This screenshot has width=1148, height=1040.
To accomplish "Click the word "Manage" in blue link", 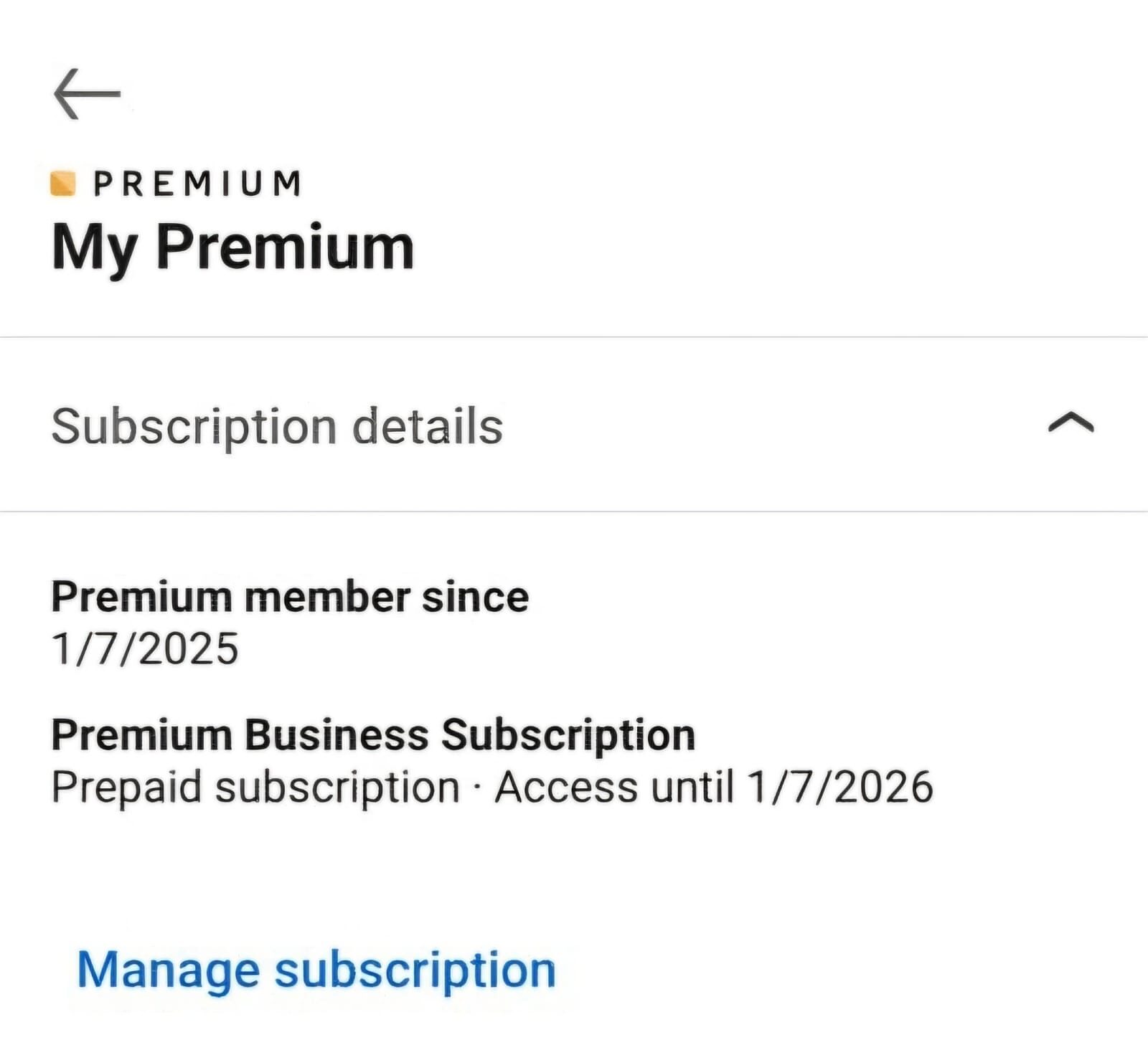I will point(169,970).
